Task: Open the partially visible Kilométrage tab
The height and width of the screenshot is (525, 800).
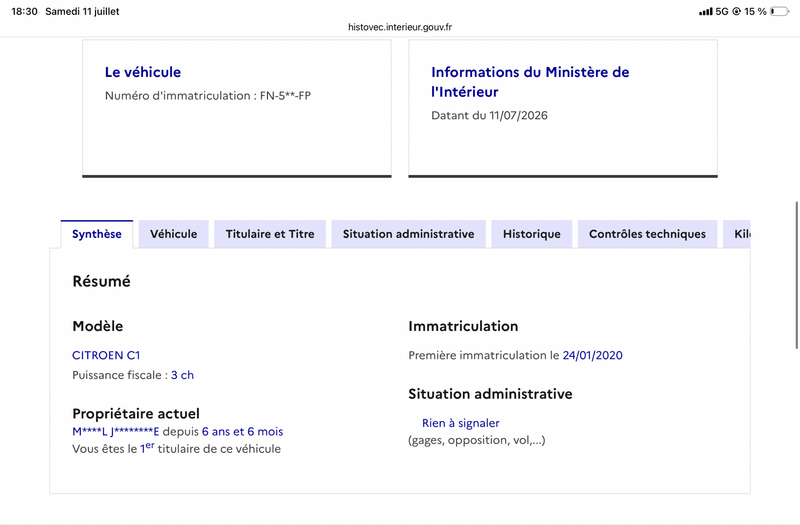Action: click(737, 234)
